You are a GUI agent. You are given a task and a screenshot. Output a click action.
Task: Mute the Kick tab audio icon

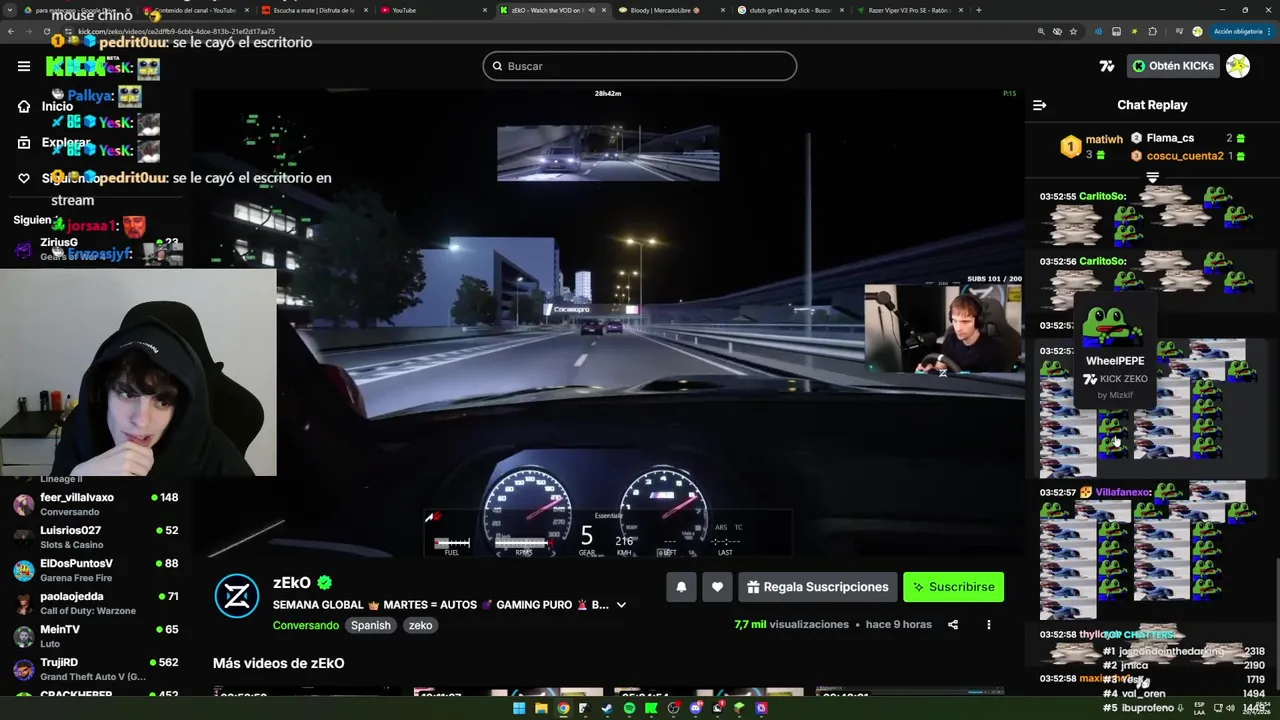(x=592, y=10)
